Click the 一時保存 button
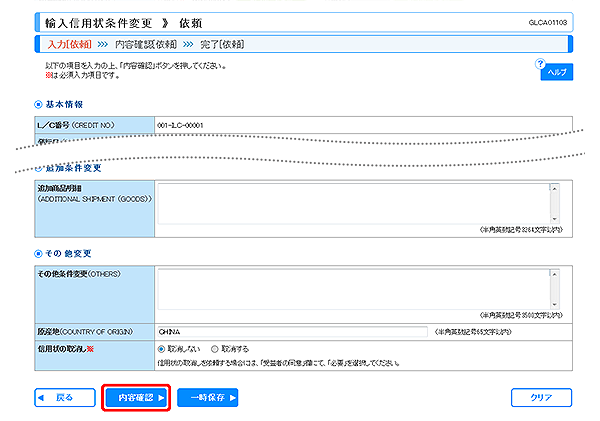The image size is (600, 421). click(x=207, y=398)
